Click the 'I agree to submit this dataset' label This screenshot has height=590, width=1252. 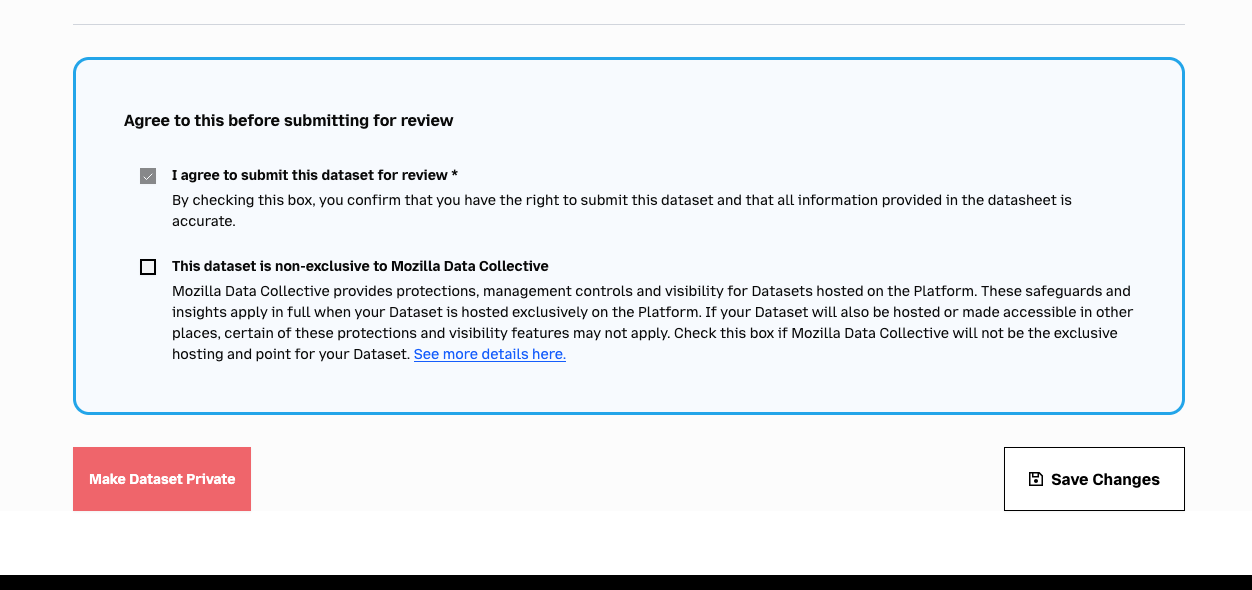[x=315, y=175]
